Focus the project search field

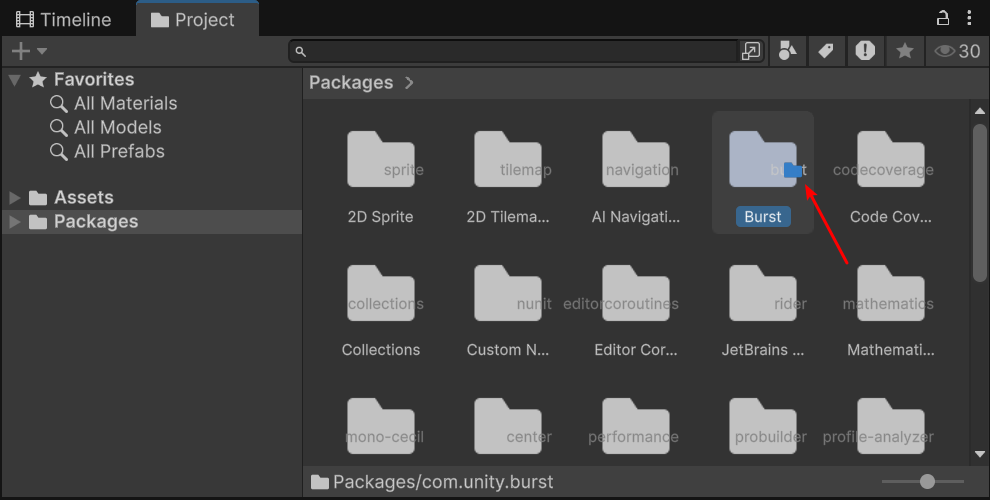(x=515, y=51)
